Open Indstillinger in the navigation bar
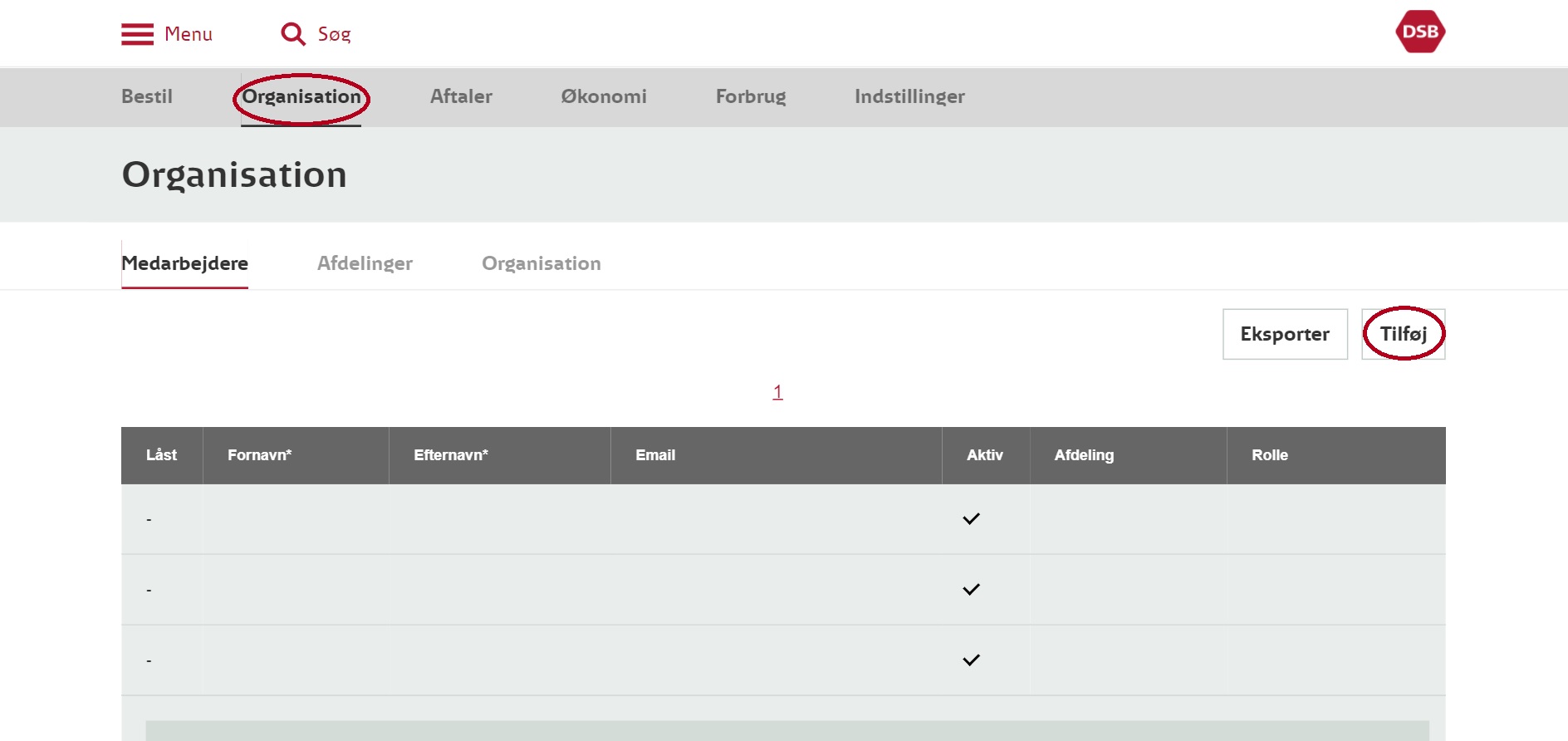The height and width of the screenshot is (741, 1568). [x=909, y=96]
